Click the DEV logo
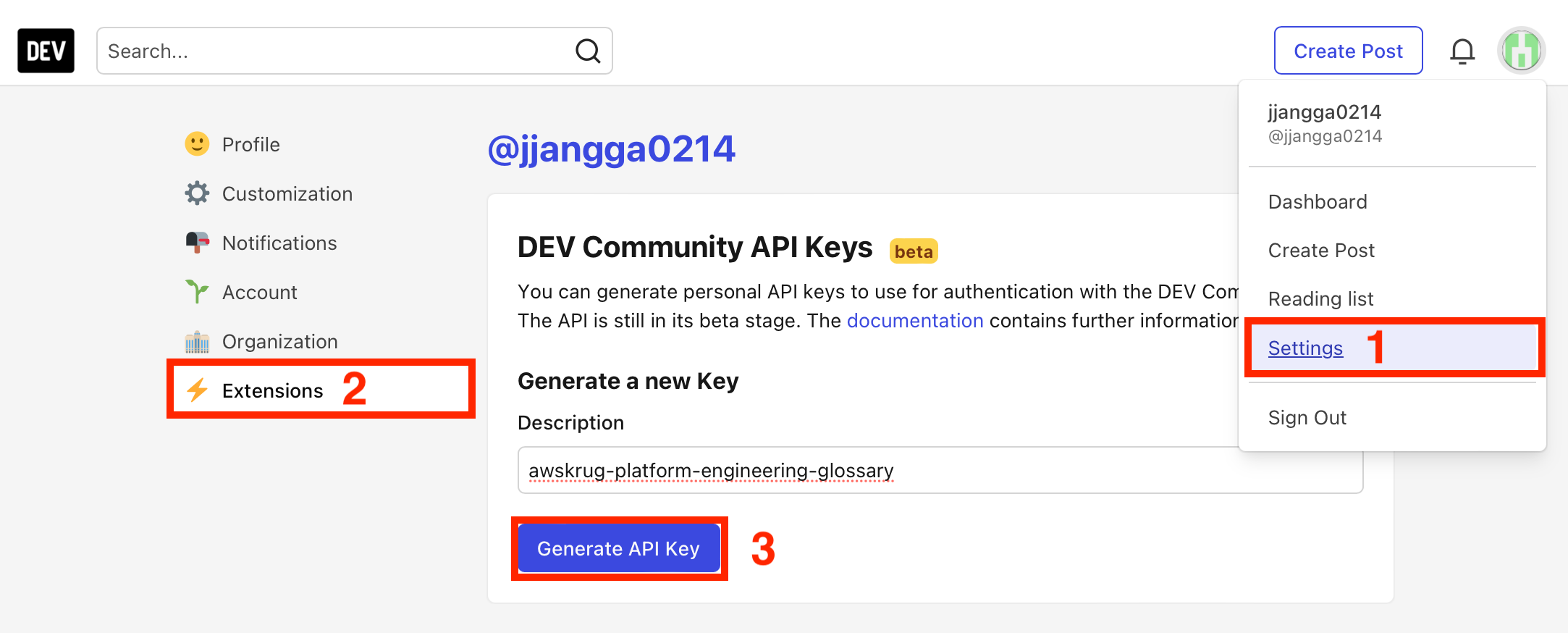 click(46, 51)
